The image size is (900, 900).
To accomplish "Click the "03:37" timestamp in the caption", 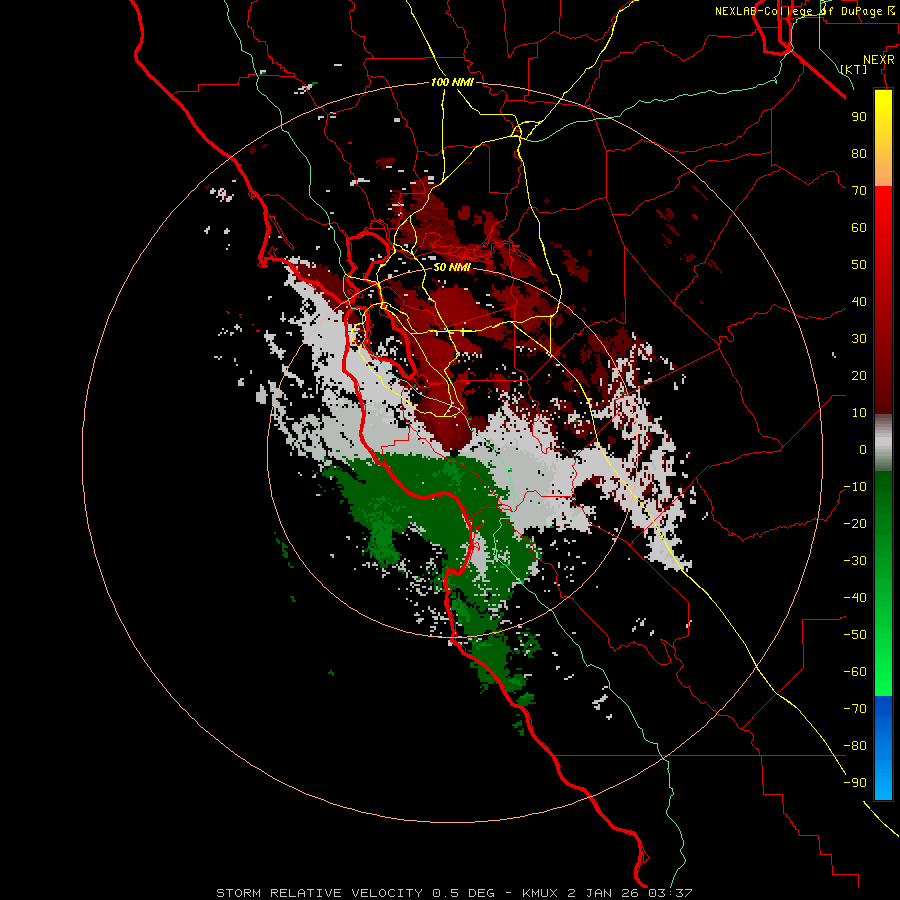I will 670,893.
